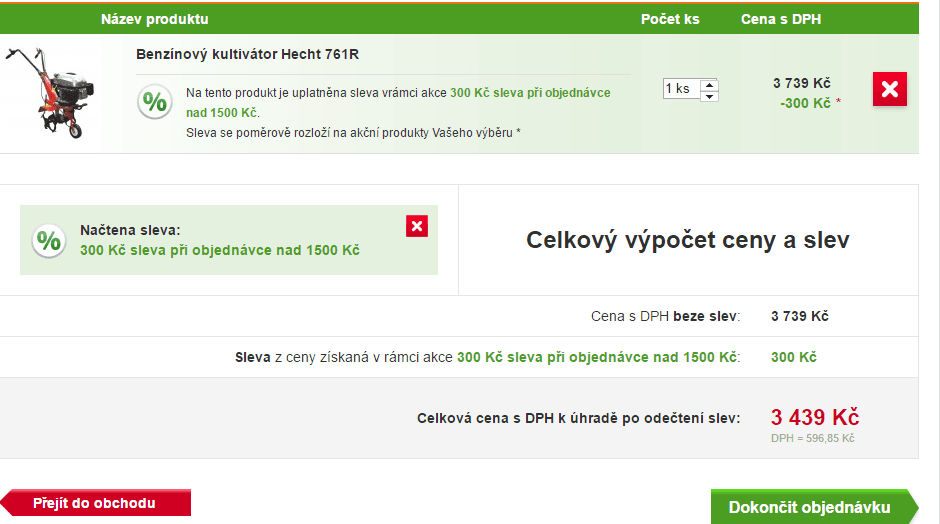Decrease product quantity with down arrow
Image resolution: width=940 pixels, height=524 pixels.
709,95
